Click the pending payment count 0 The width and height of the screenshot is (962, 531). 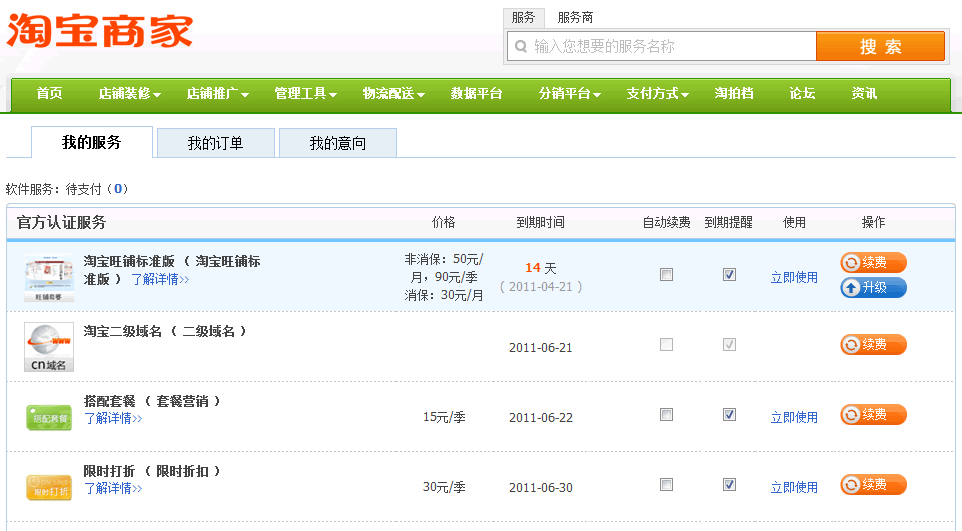(118, 189)
